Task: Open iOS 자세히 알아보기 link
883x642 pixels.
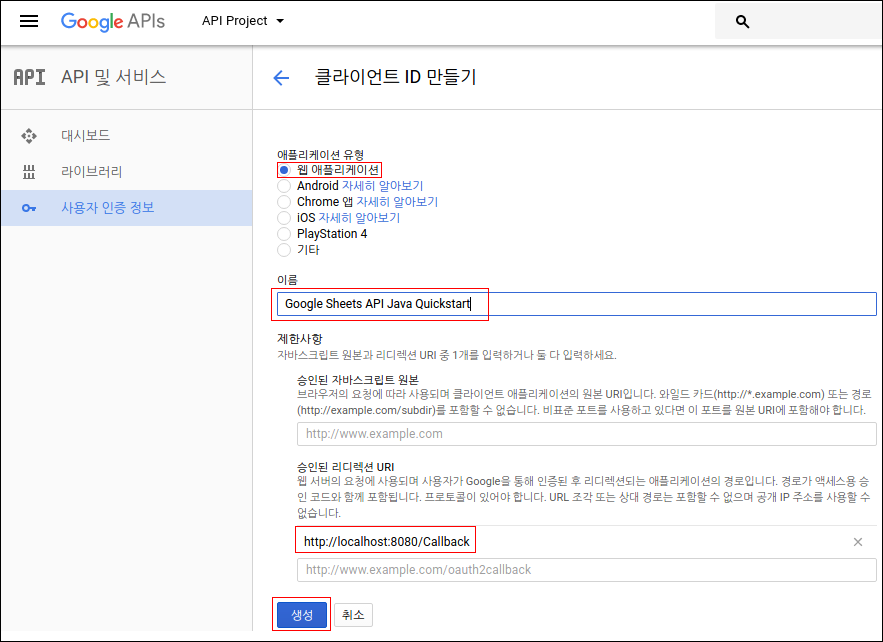Action: click(x=359, y=217)
